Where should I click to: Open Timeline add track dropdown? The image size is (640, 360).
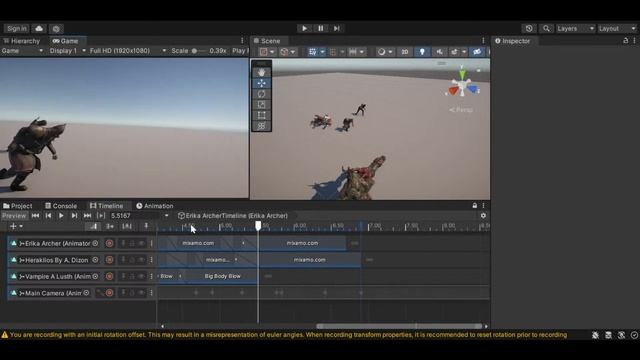(x=16, y=226)
